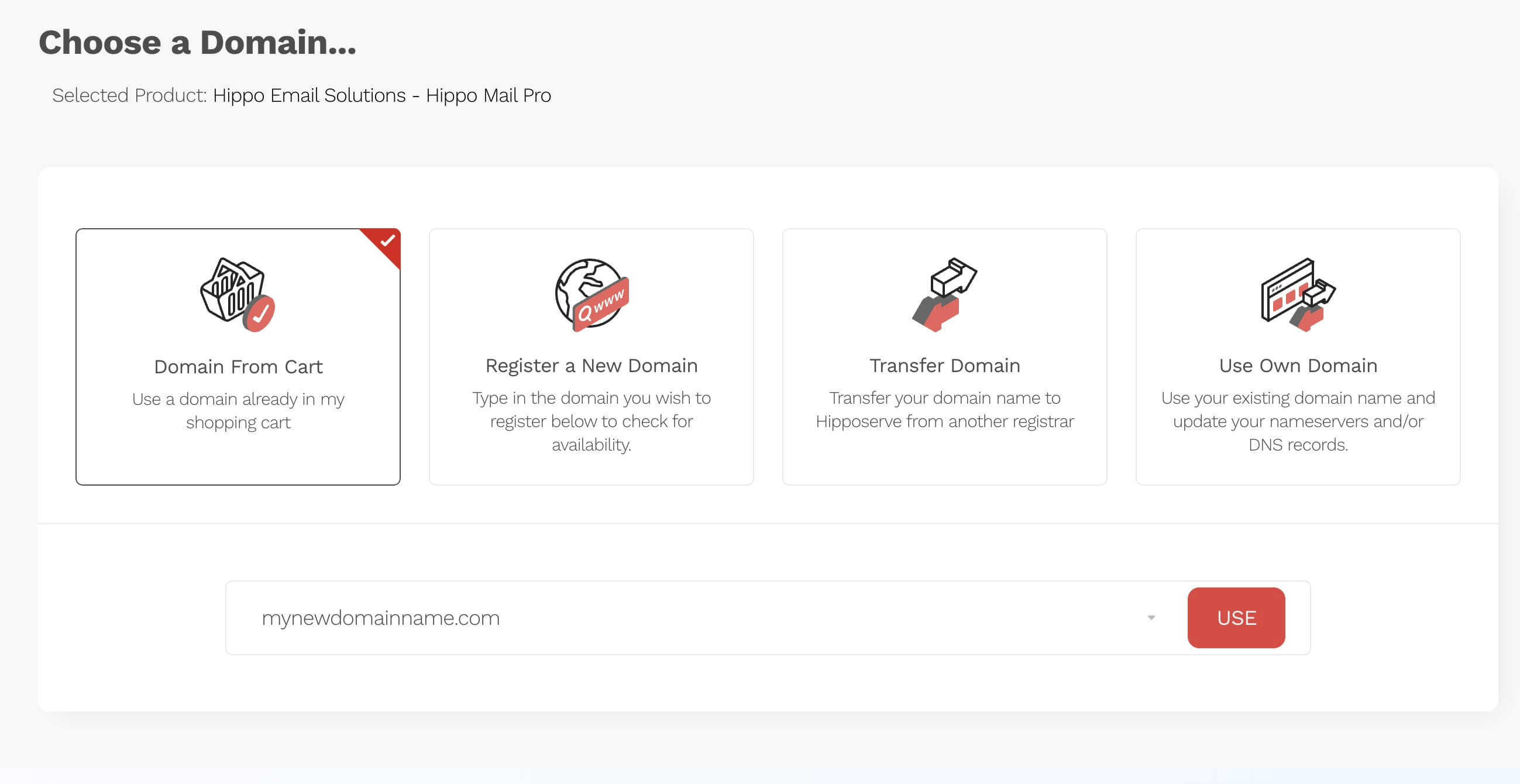Click the Choose a Domain heading
The height and width of the screenshot is (784, 1520).
(197, 42)
